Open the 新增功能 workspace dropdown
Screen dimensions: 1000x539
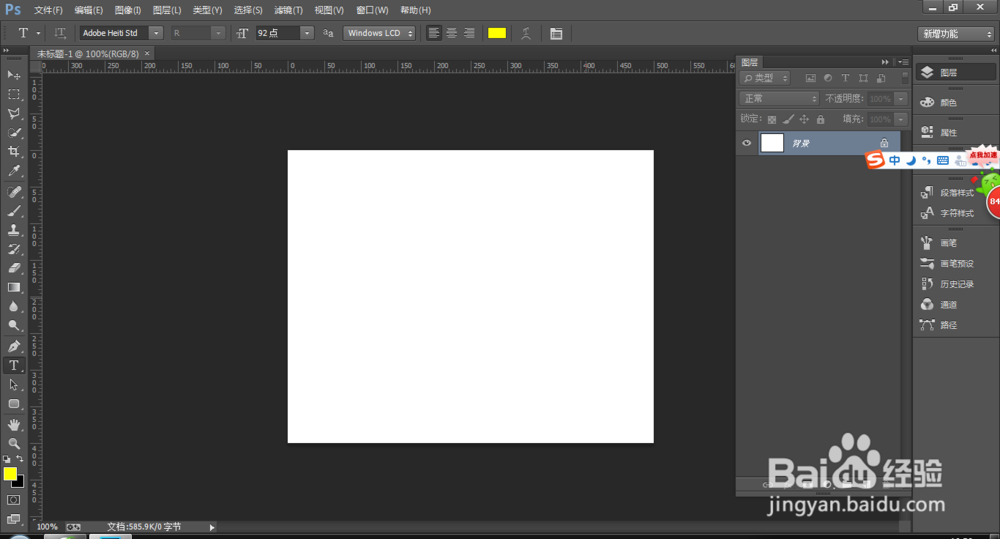[956, 34]
